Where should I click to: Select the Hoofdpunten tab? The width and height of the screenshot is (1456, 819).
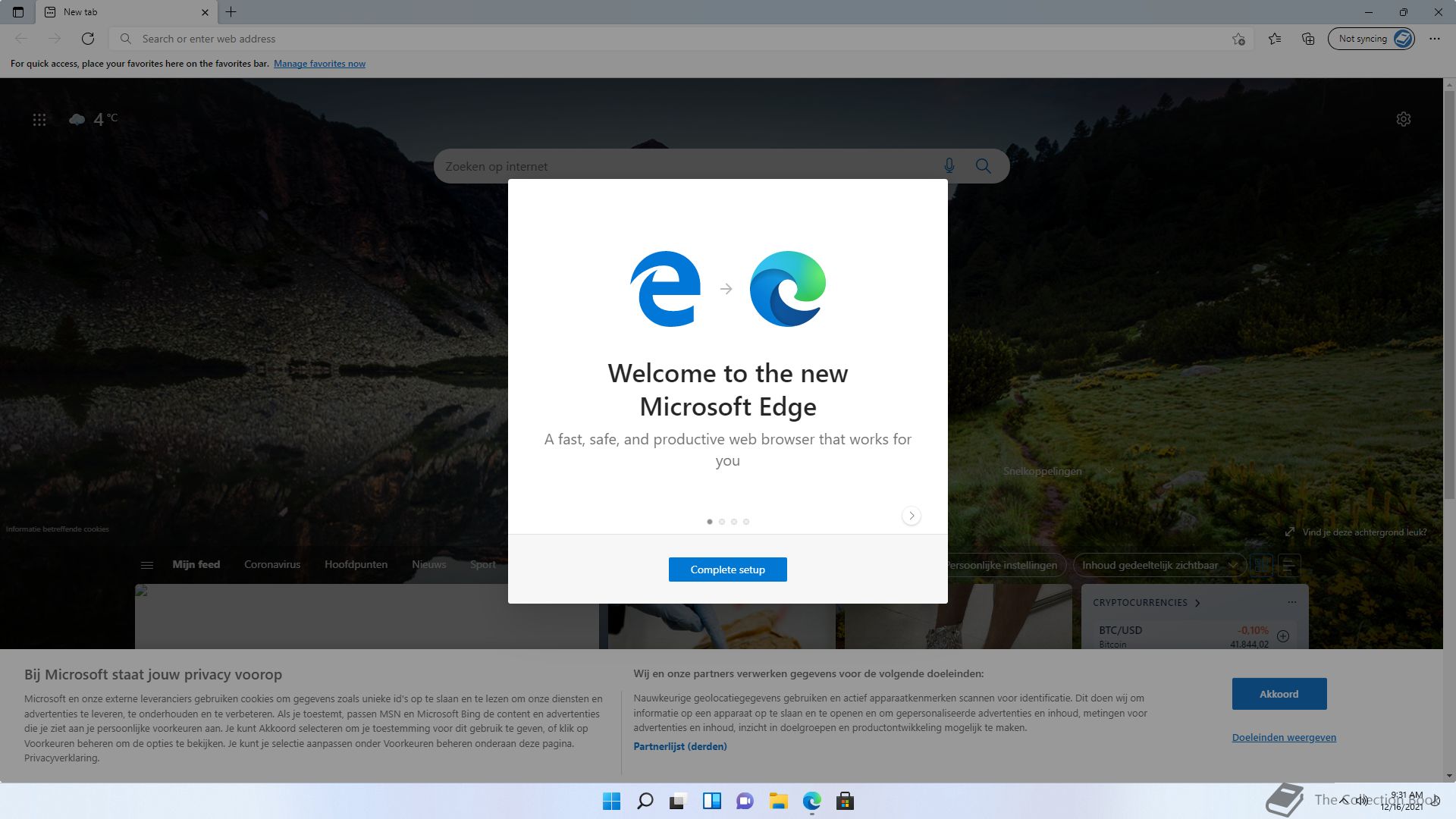click(x=356, y=564)
